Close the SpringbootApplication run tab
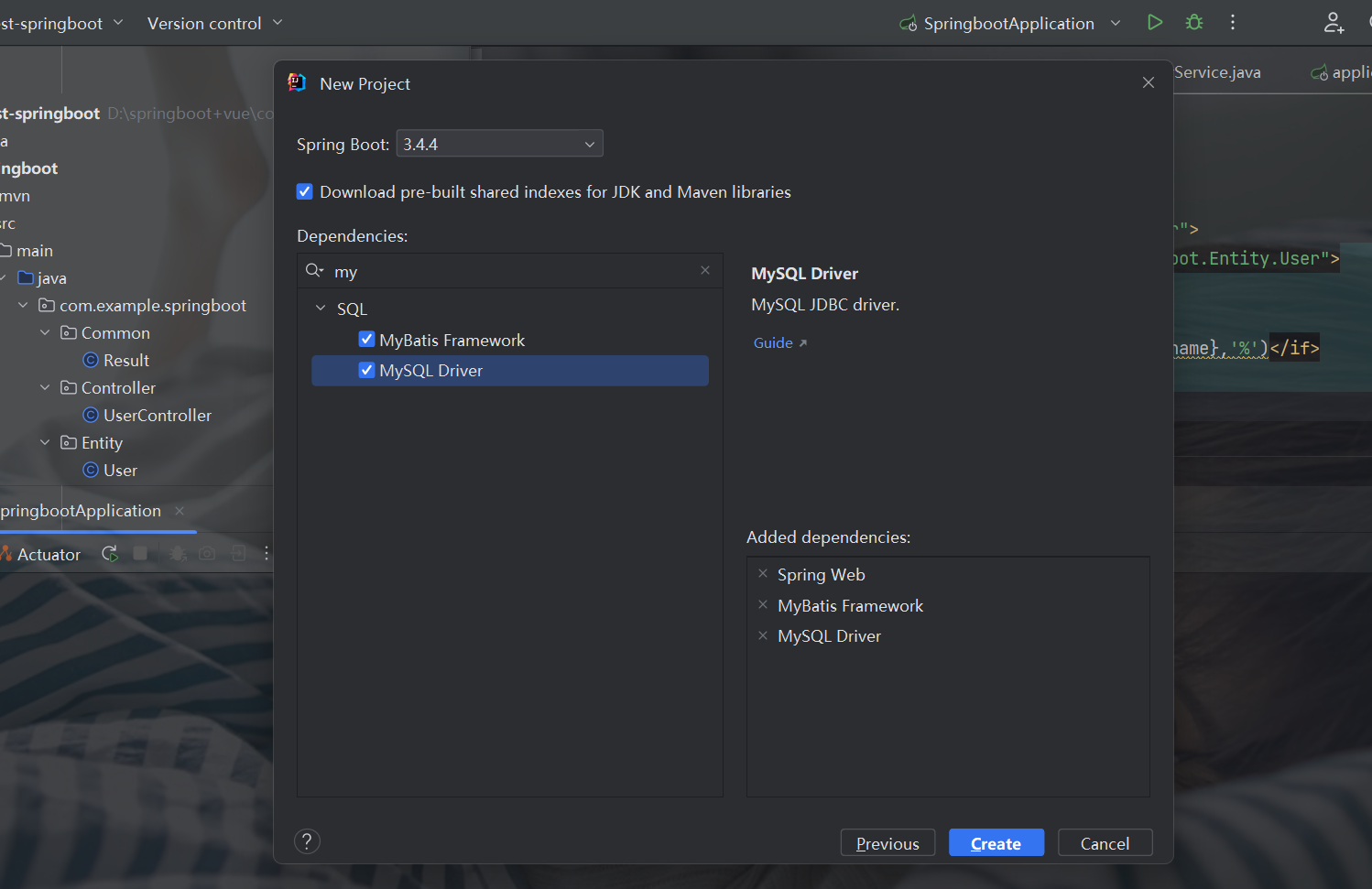The width and height of the screenshot is (1372, 889). (x=180, y=511)
